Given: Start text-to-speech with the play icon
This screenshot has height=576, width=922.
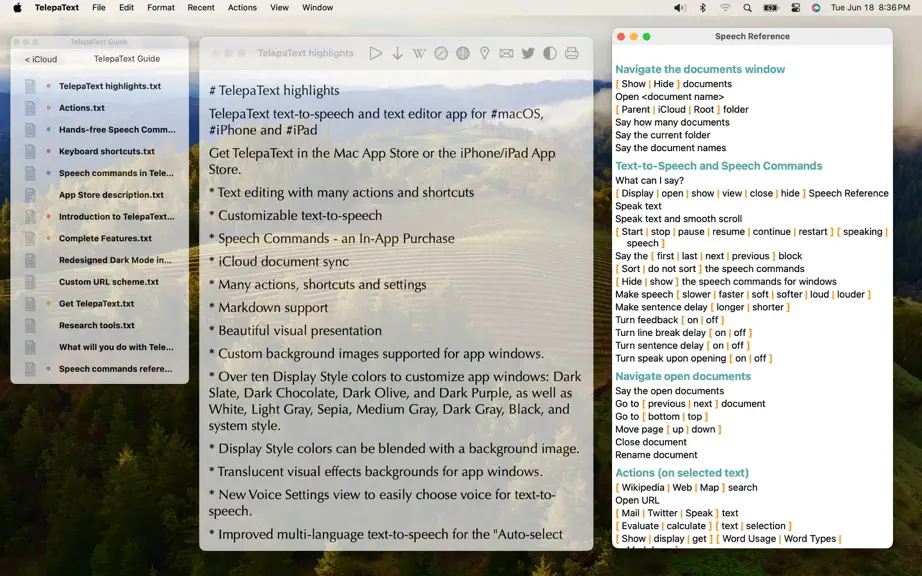Looking at the screenshot, I should click(x=376, y=53).
